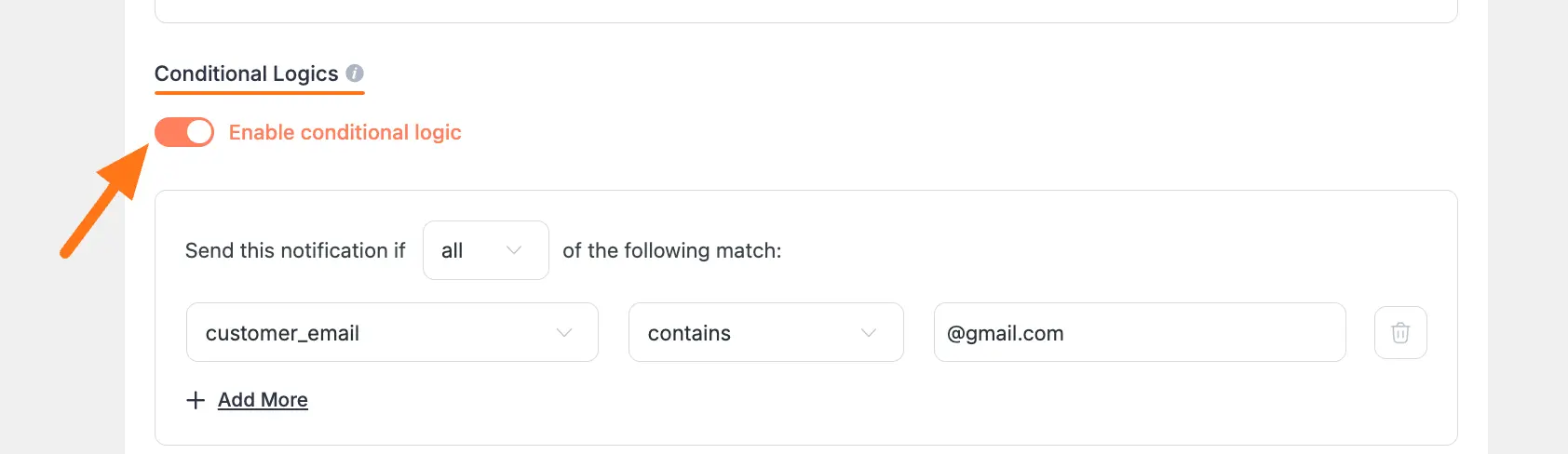The width and height of the screenshot is (1568, 454).
Task: Click the chevron arrow in the 'all' selector
Action: [513, 250]
